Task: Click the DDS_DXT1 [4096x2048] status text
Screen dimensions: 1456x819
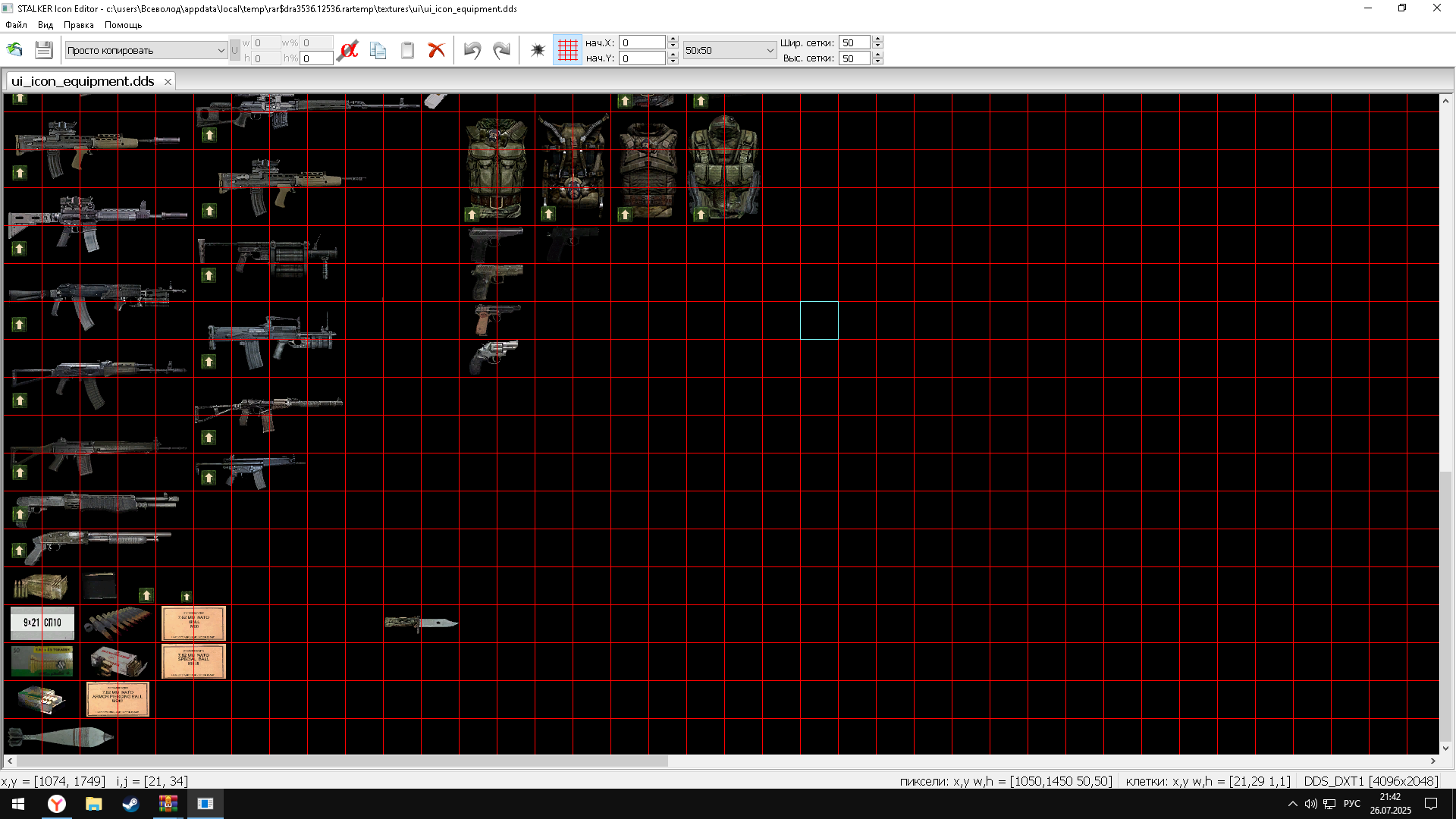Action: tap(1371, 781)
